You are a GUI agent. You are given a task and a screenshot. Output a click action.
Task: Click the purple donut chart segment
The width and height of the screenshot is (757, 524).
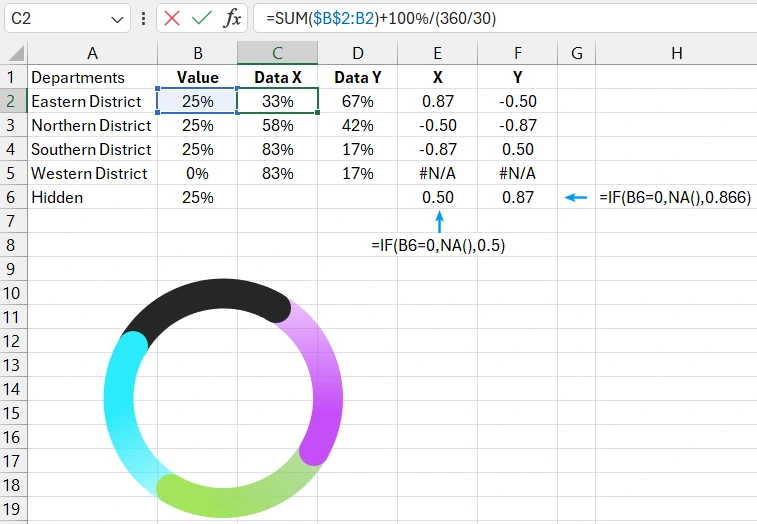324,380
